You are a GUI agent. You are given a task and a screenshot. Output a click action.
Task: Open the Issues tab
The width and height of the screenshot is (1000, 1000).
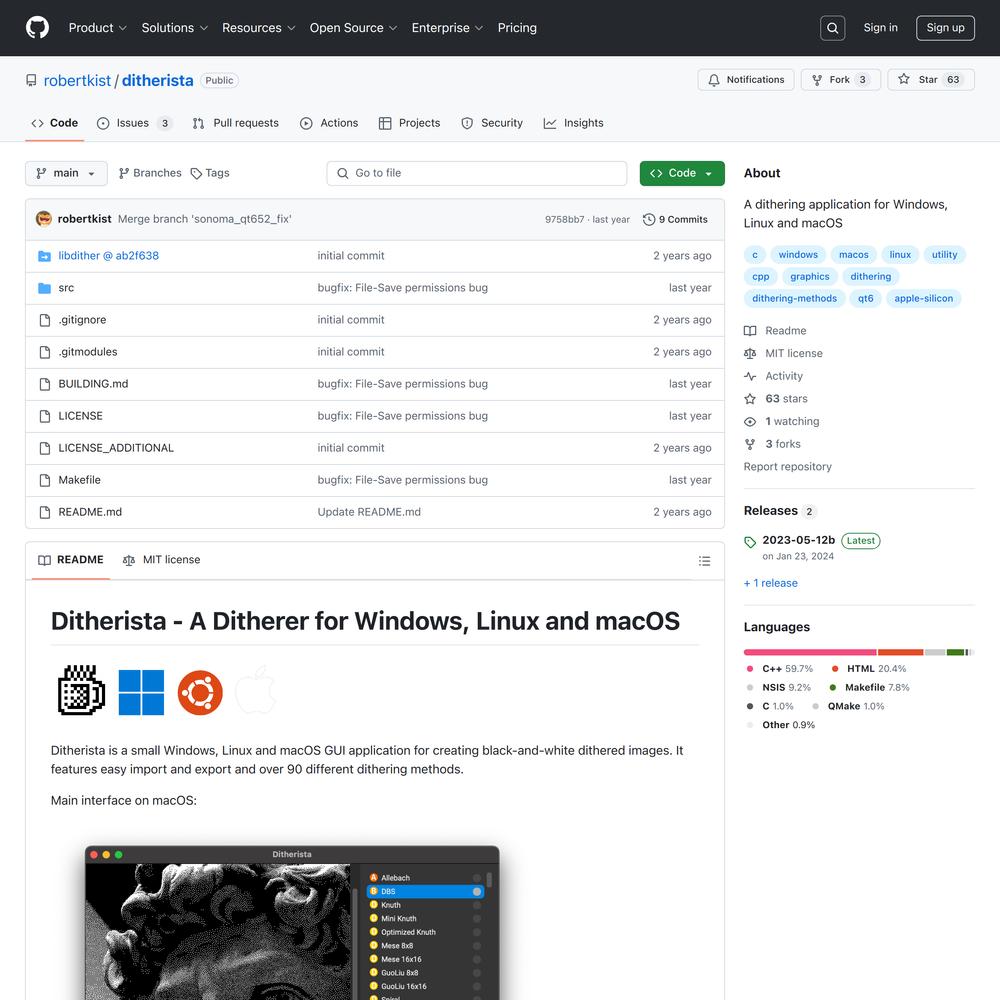[x=134, y=123]
